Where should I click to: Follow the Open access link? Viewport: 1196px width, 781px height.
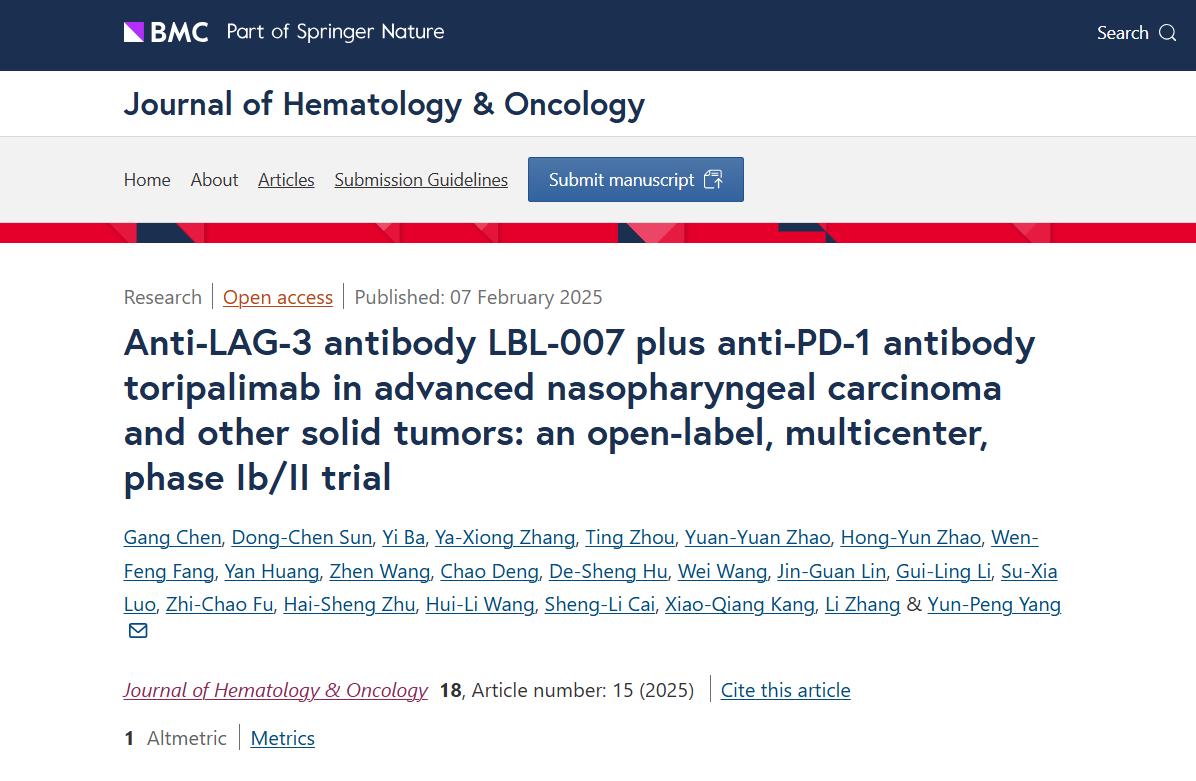point(278,297)
